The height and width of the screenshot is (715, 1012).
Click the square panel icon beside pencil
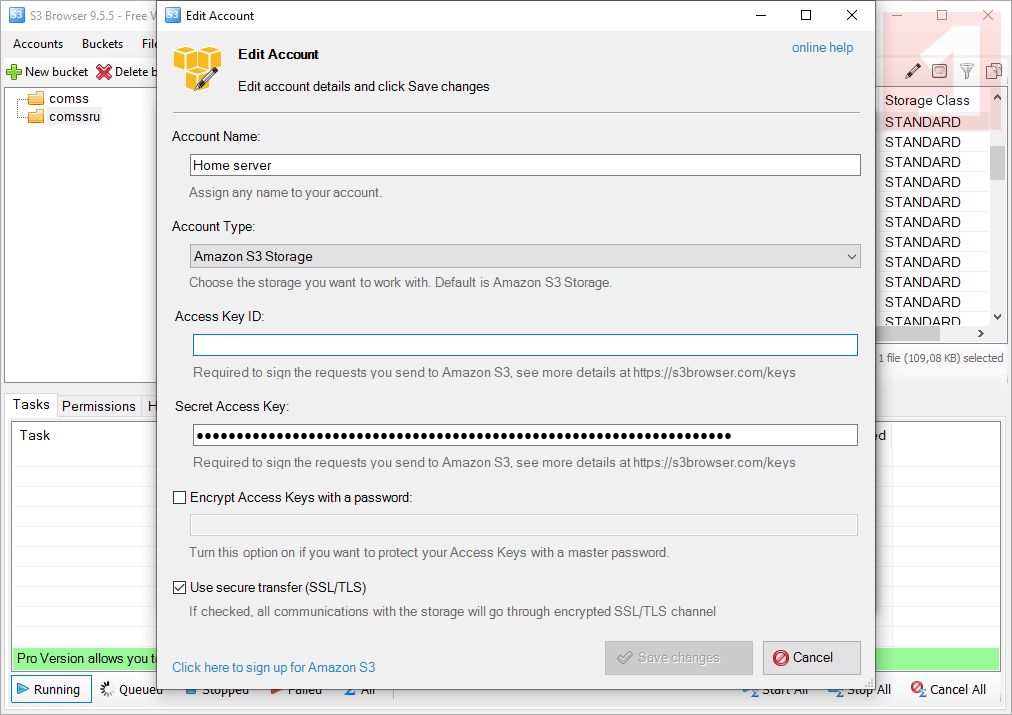point(940,71)
